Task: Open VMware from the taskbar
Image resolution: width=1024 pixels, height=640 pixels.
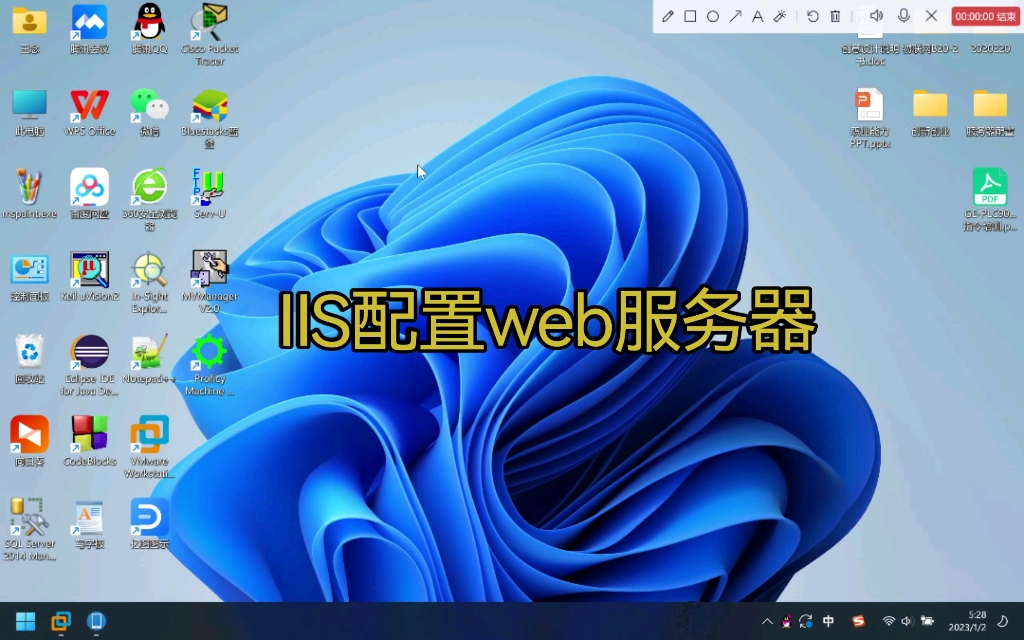Action: coord(61,621)
